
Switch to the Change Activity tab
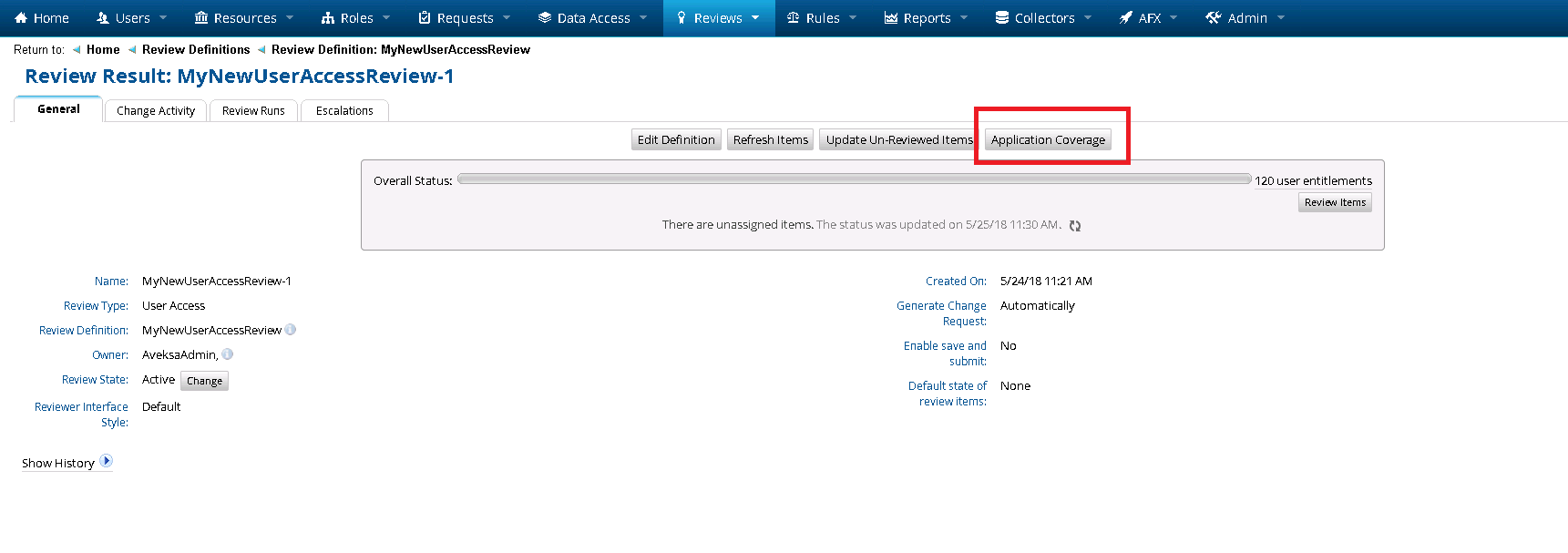tap(156, 111)
